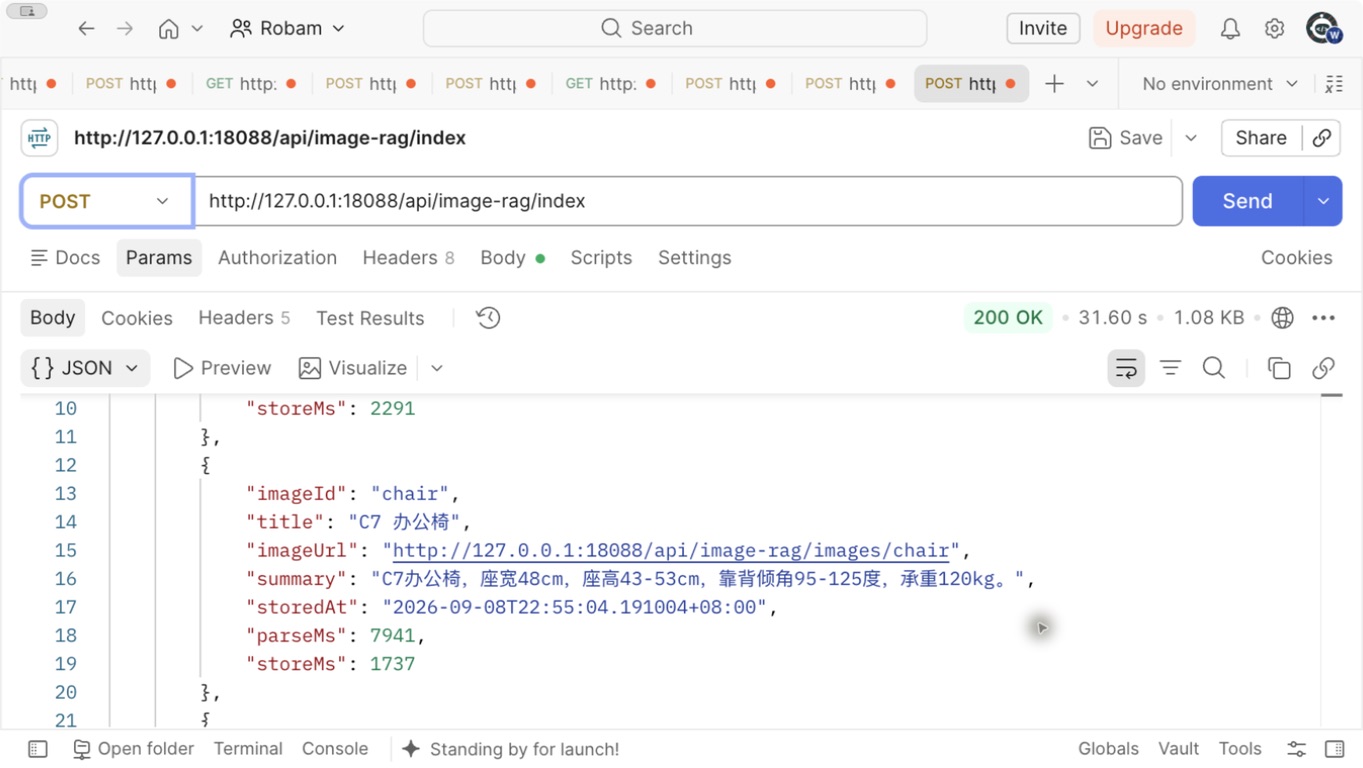Open the No environment dropdown

pos(1220,84)
